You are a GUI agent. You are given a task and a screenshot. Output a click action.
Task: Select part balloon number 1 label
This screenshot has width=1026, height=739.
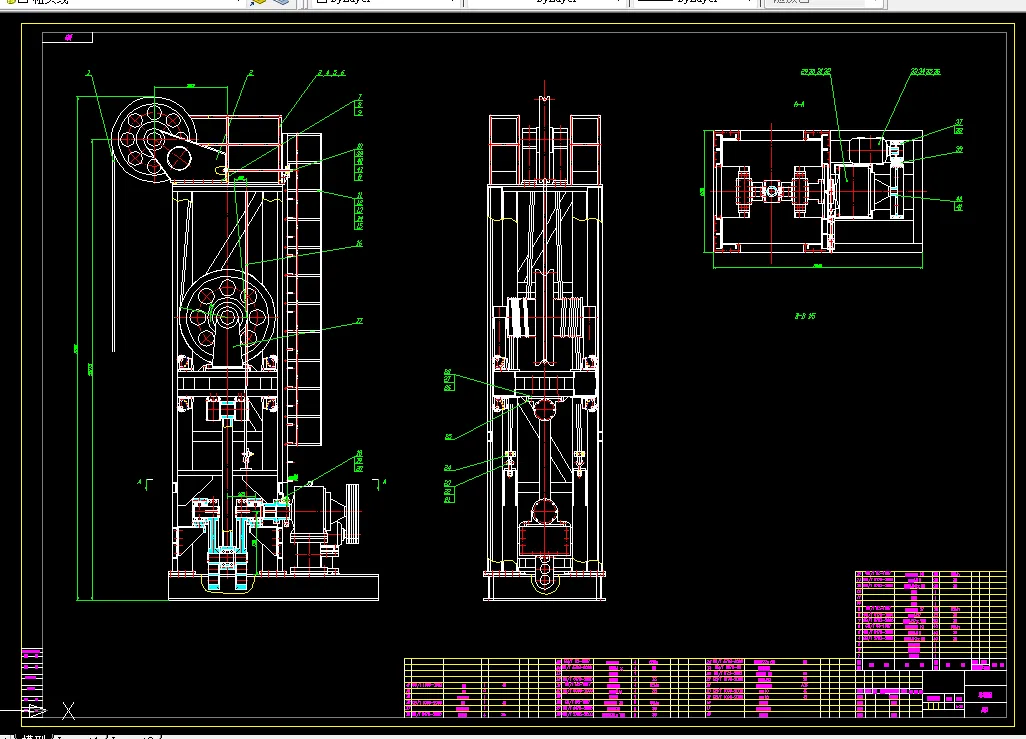89,73
